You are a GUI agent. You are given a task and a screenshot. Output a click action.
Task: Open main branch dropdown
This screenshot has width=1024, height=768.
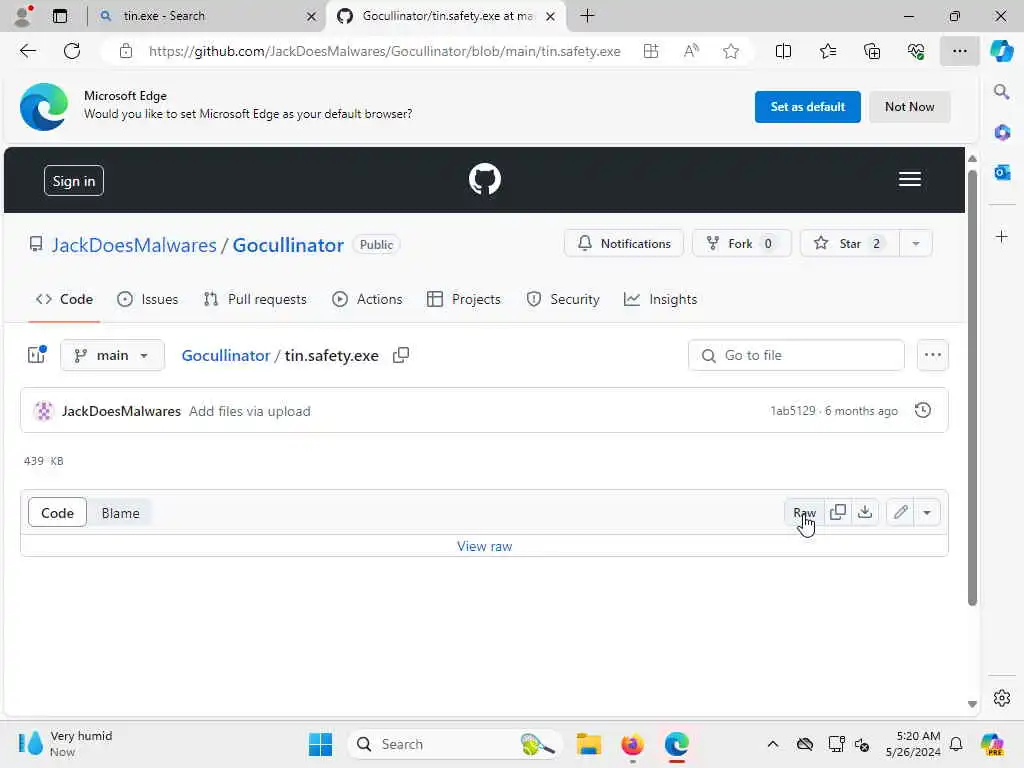[112, 355]
